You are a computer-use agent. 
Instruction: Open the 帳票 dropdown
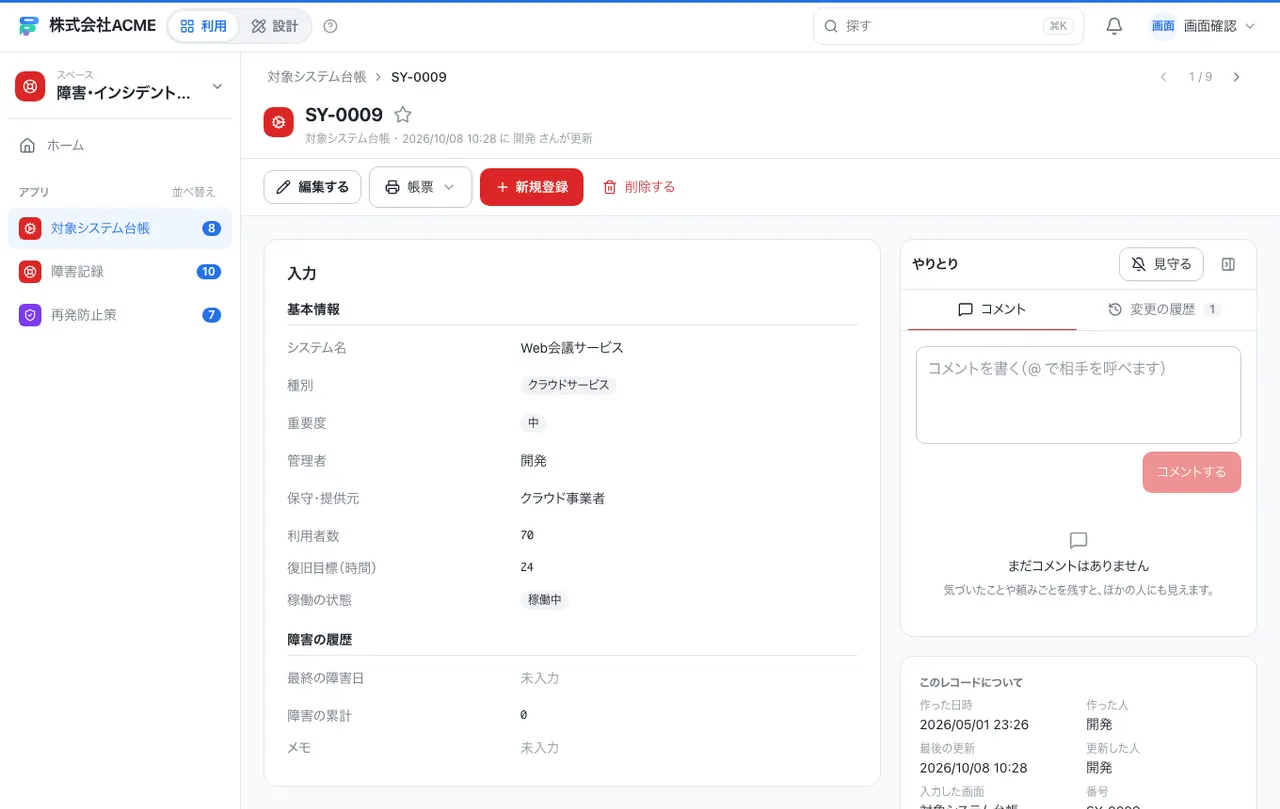(x=420, y=187)
